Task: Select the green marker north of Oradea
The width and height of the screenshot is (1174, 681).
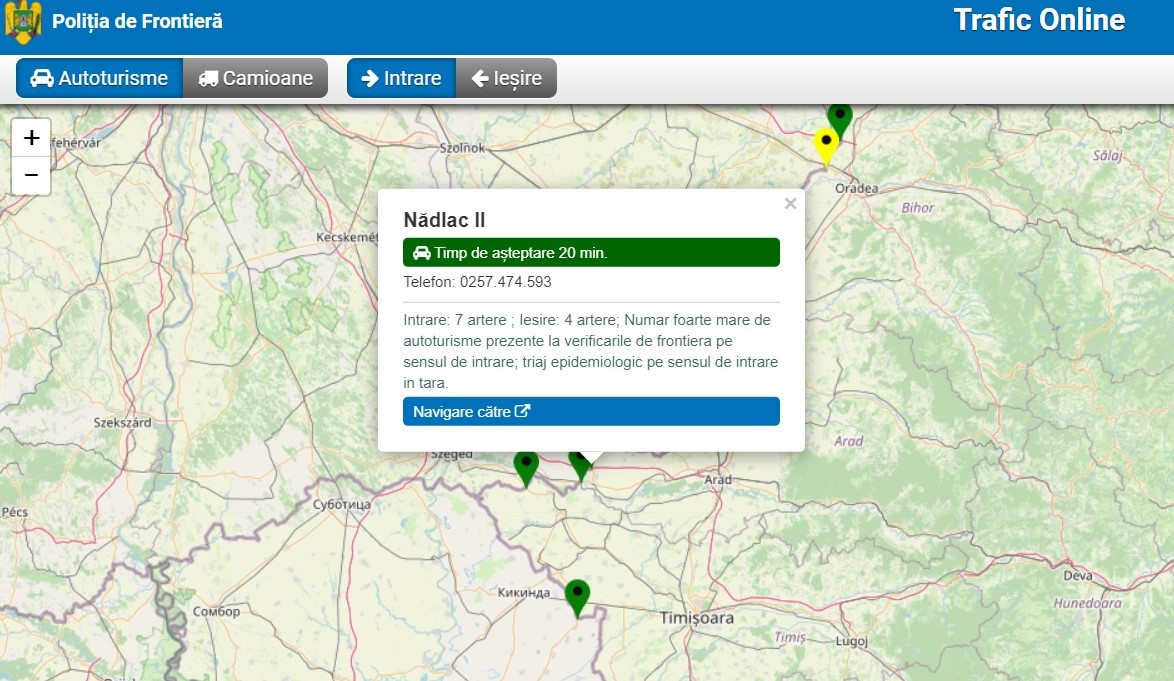Action: [840, 117]
